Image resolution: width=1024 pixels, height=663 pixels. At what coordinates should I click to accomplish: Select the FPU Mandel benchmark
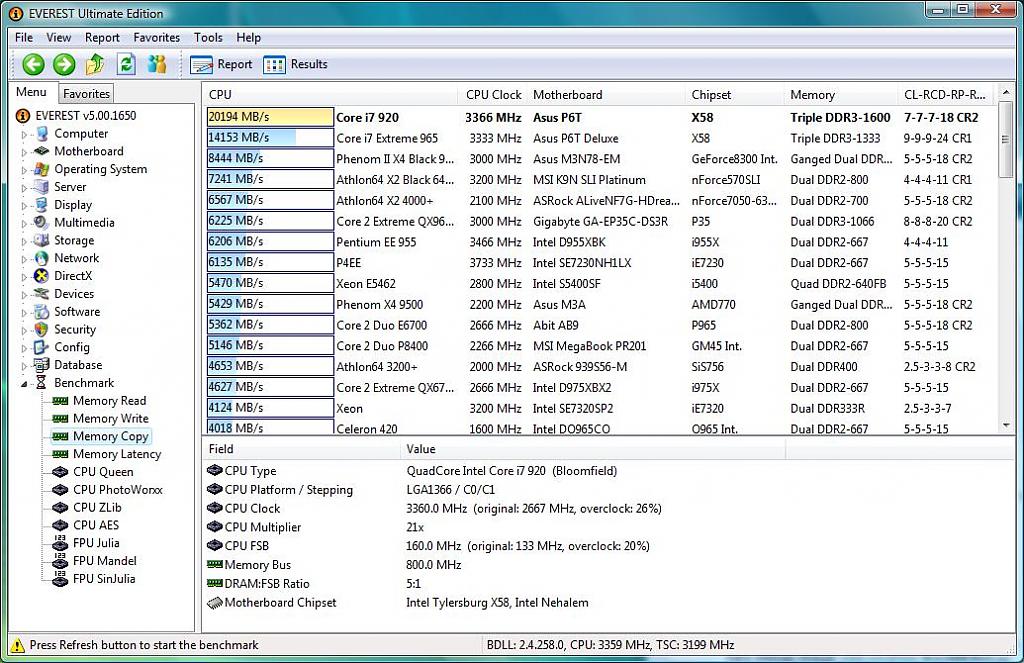tap(104, 560)
